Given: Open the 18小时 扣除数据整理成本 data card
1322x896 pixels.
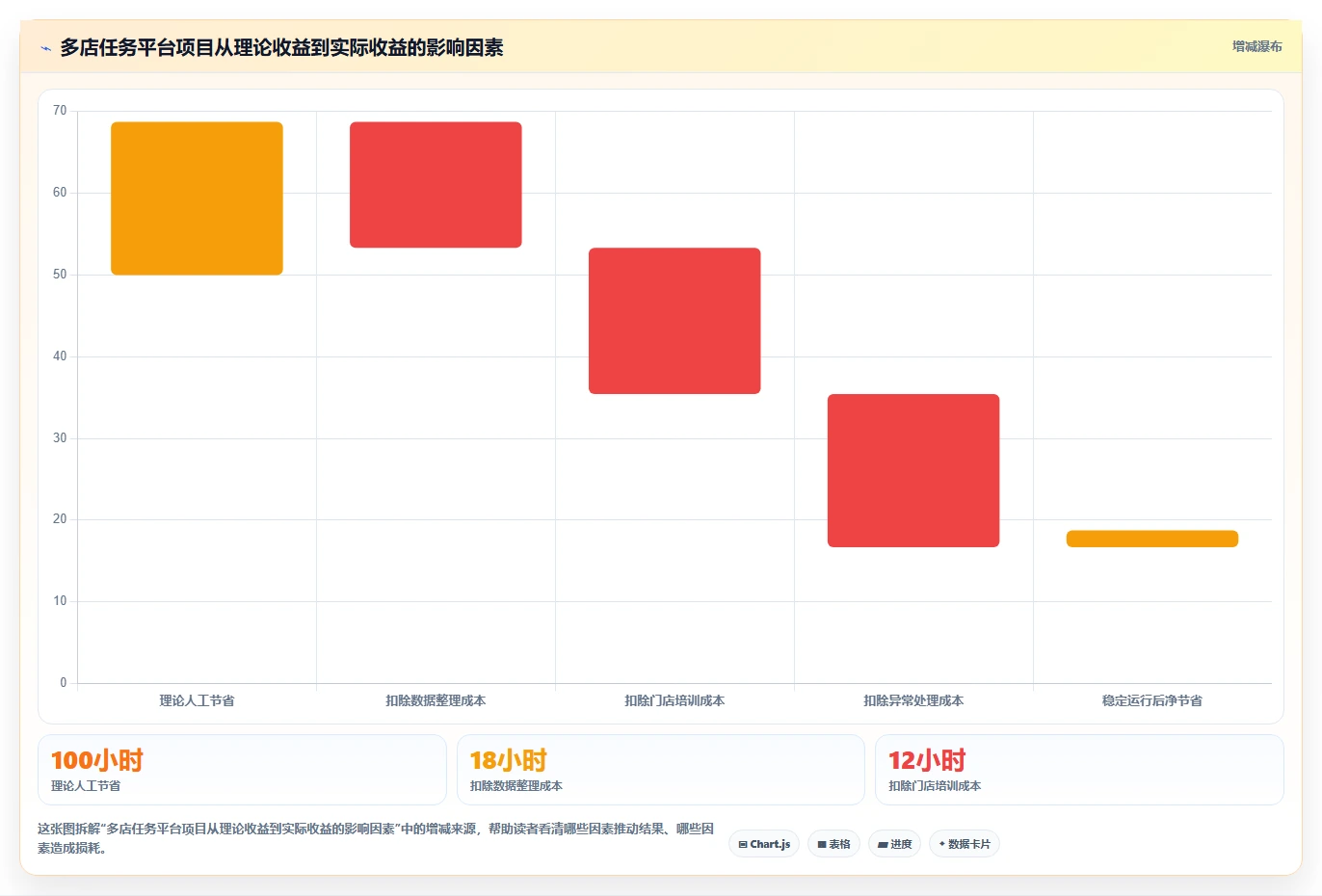Looking at the screenshot, I should 660,770.
